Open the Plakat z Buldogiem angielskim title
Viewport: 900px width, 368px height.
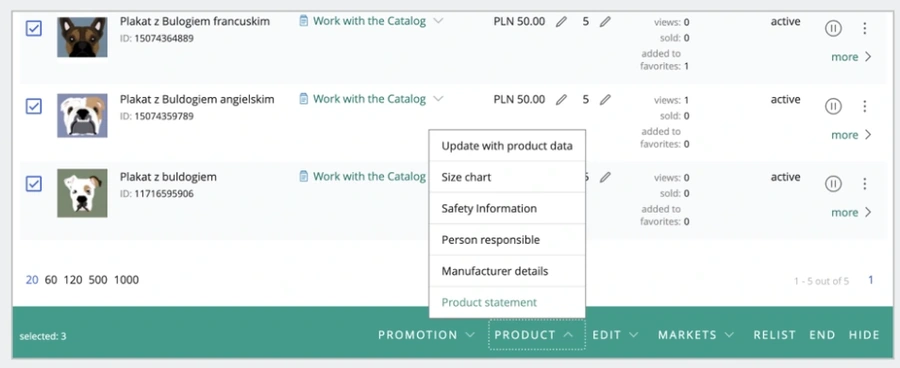197,99
